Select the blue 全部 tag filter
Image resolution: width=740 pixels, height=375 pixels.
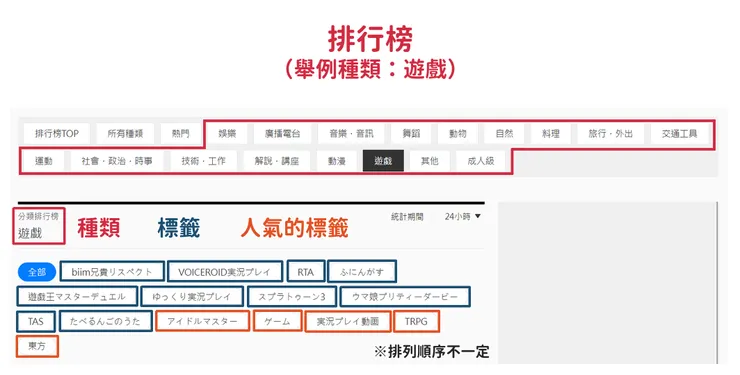37,272
